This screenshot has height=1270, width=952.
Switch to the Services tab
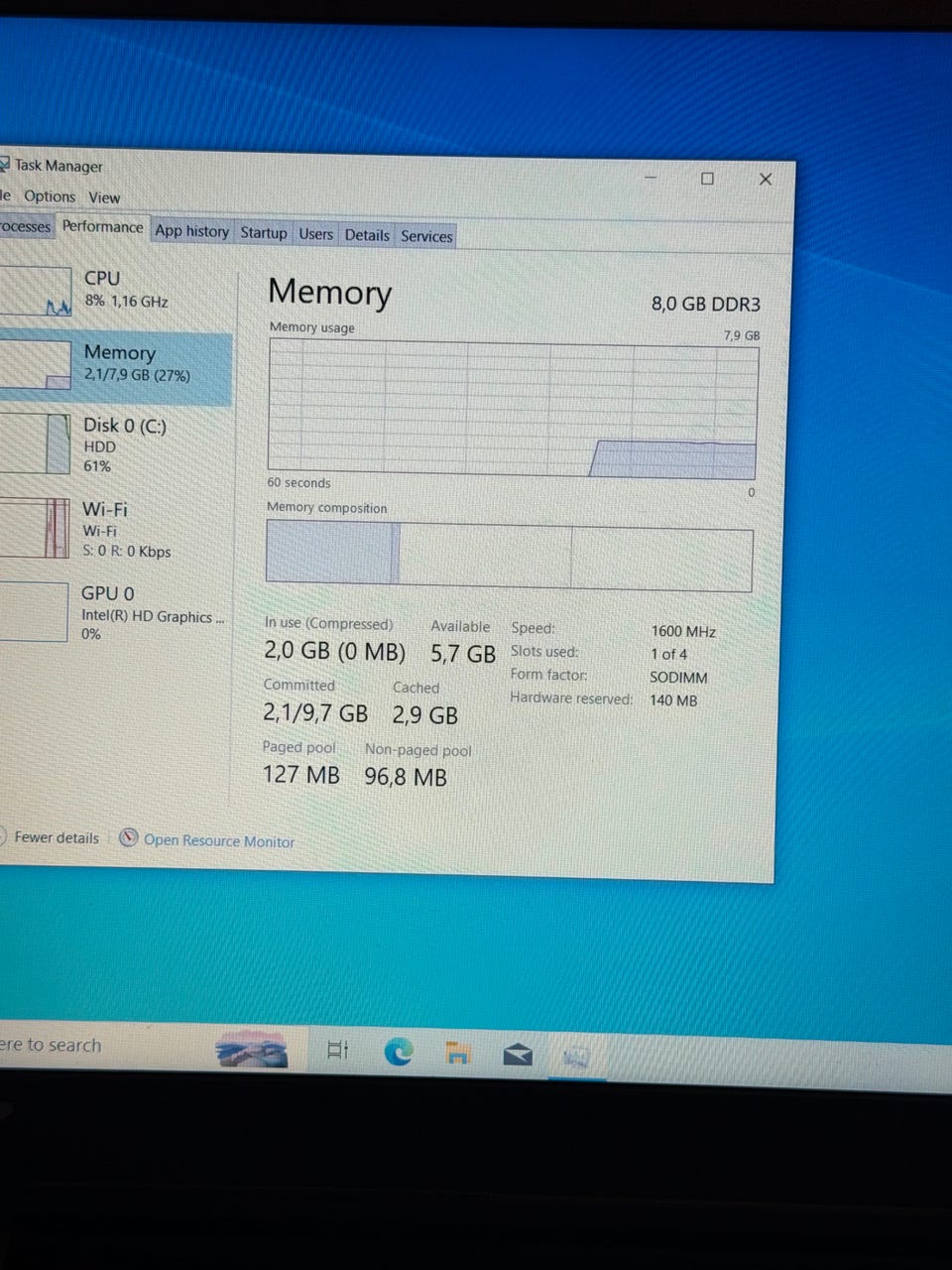pyautogui.click(x=426, y=236)
